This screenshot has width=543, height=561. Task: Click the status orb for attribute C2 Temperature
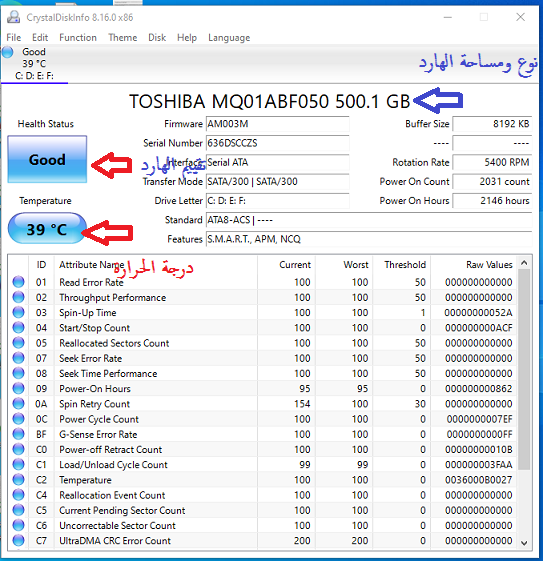pyautogui.click(x=18, y=479)
